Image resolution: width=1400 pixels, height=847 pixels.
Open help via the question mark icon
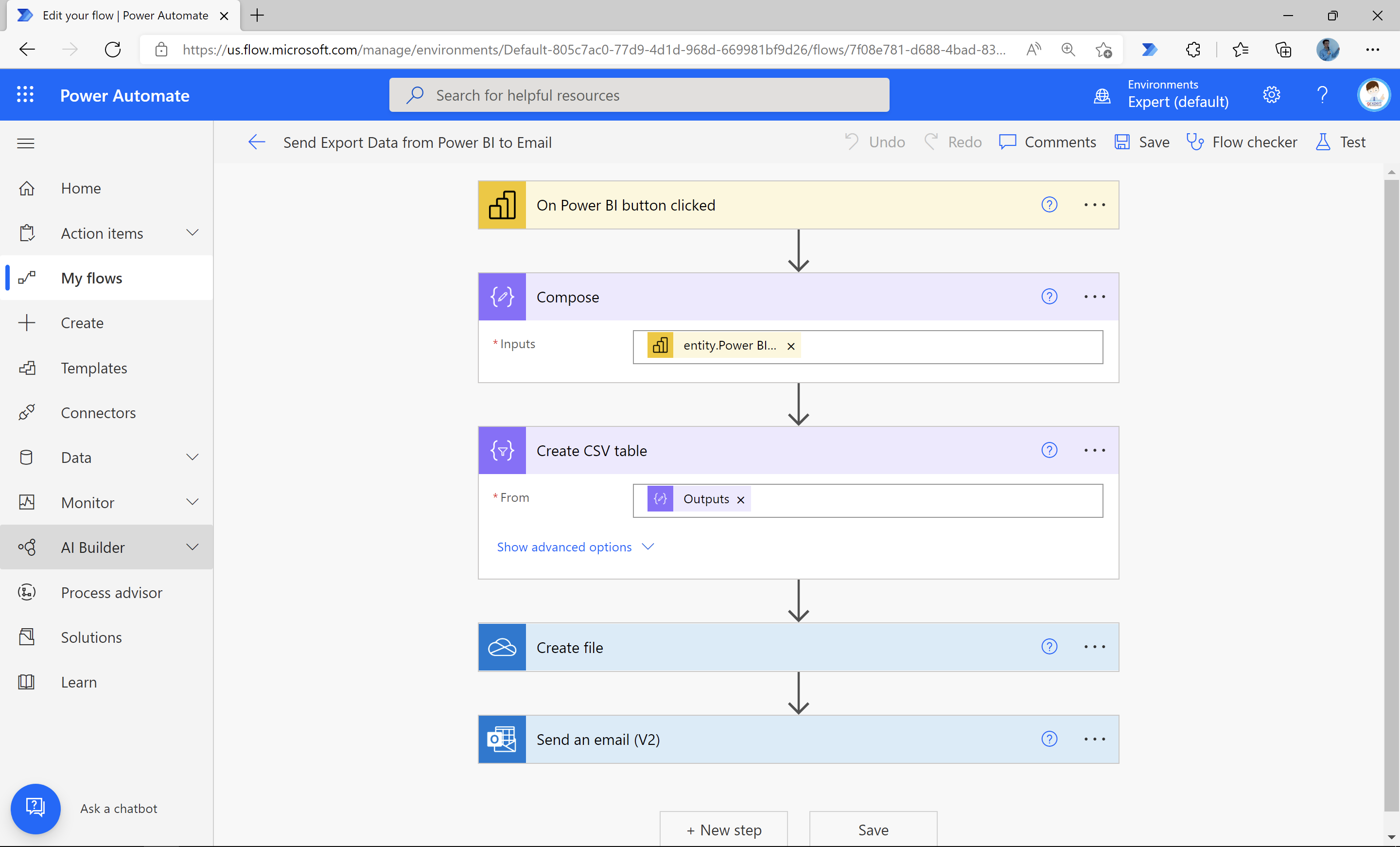click(x=1323, y=94)
